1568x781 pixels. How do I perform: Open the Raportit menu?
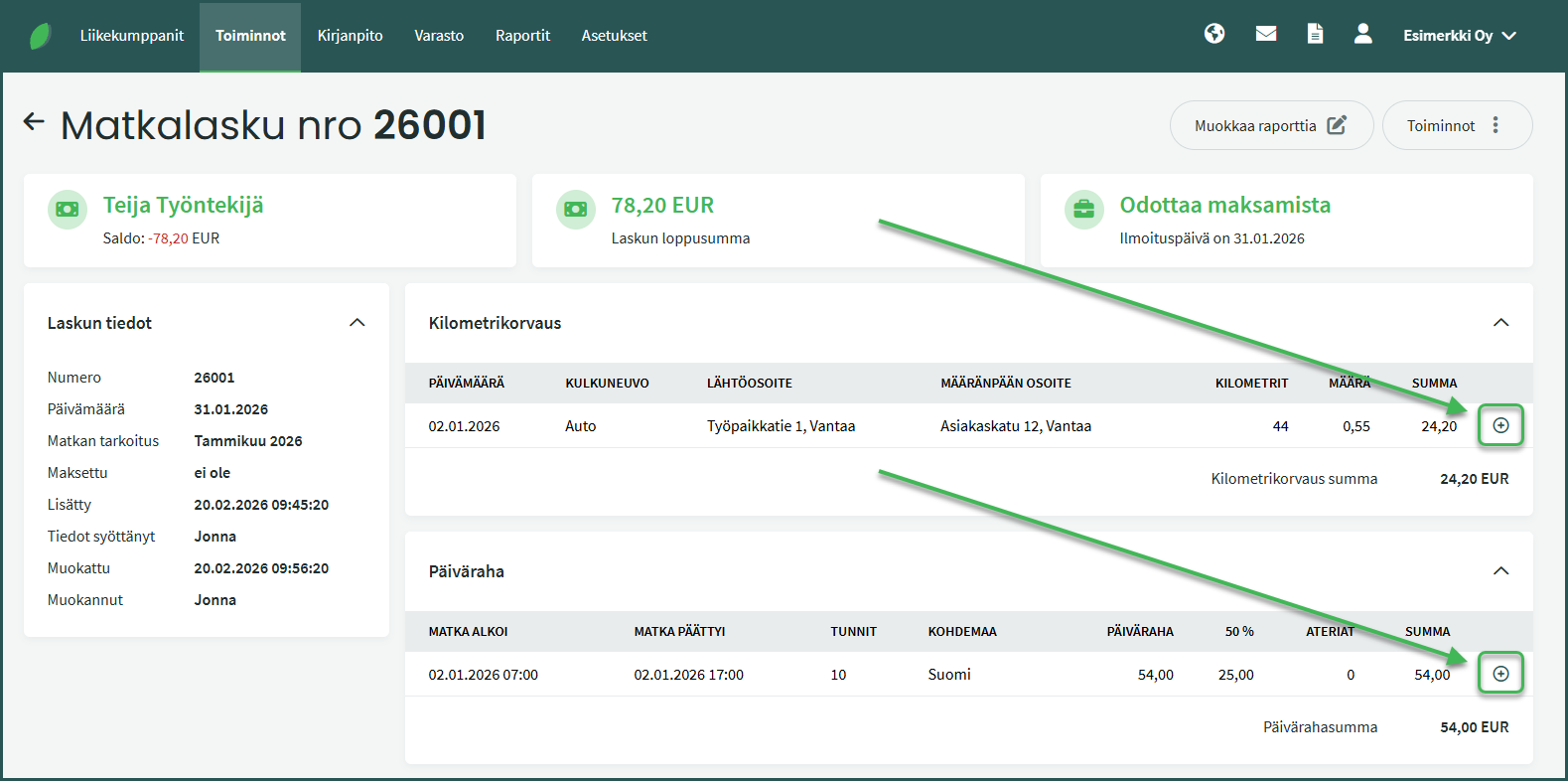click(x=522, y=36)
